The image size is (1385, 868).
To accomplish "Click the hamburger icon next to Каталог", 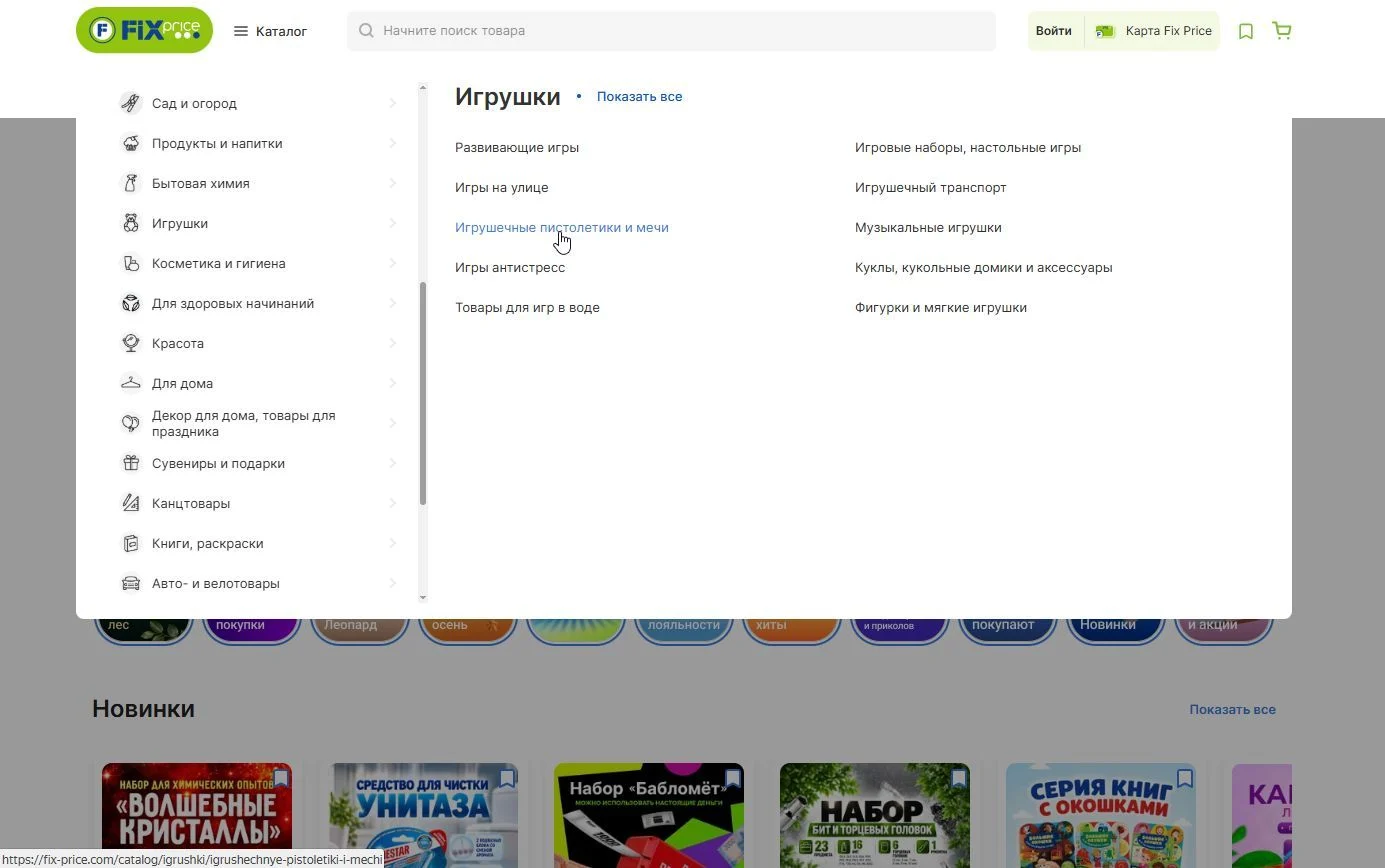I will pos(241,31).
